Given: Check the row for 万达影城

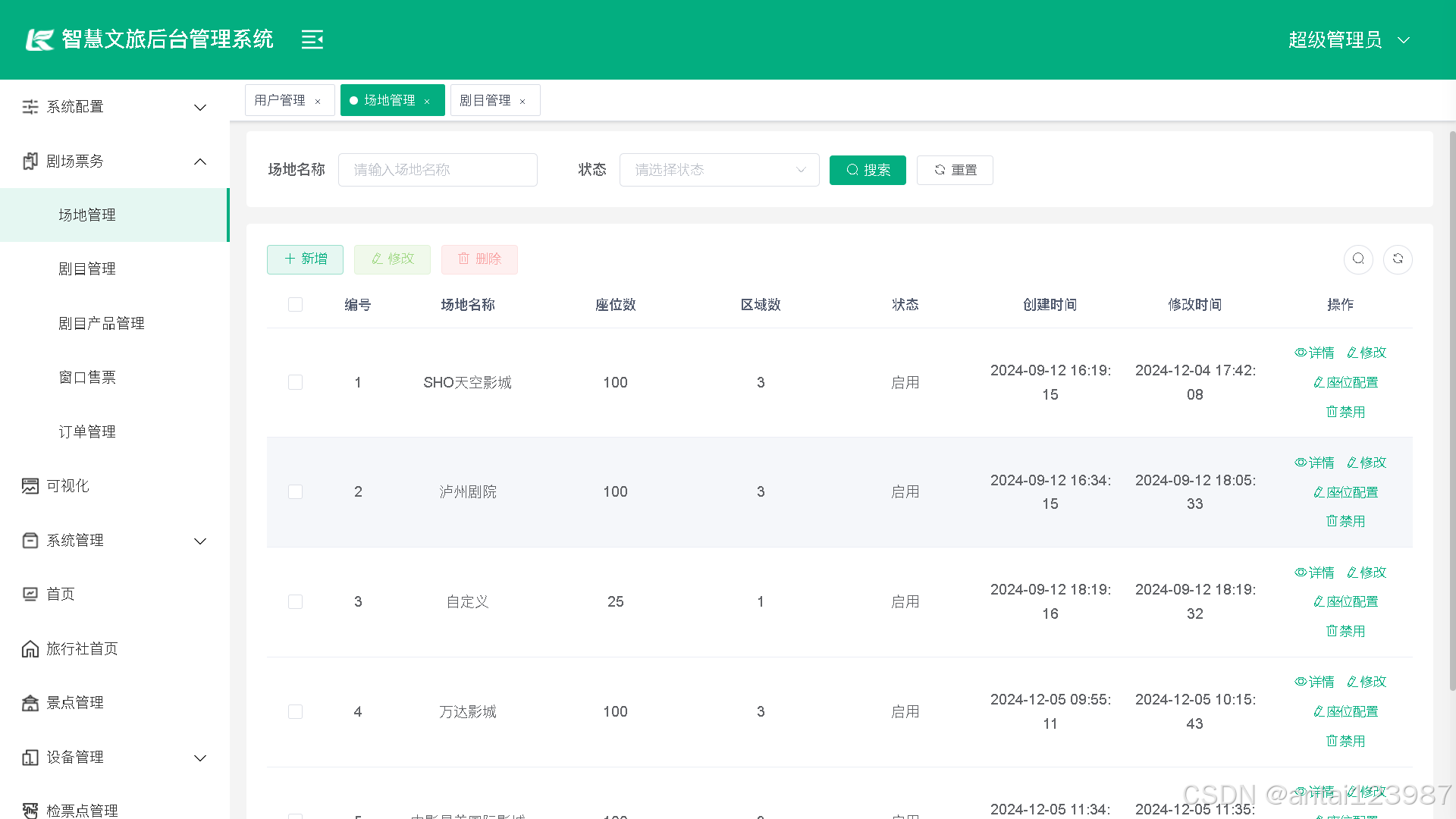Looking at the screenshot, I should 295,711.
